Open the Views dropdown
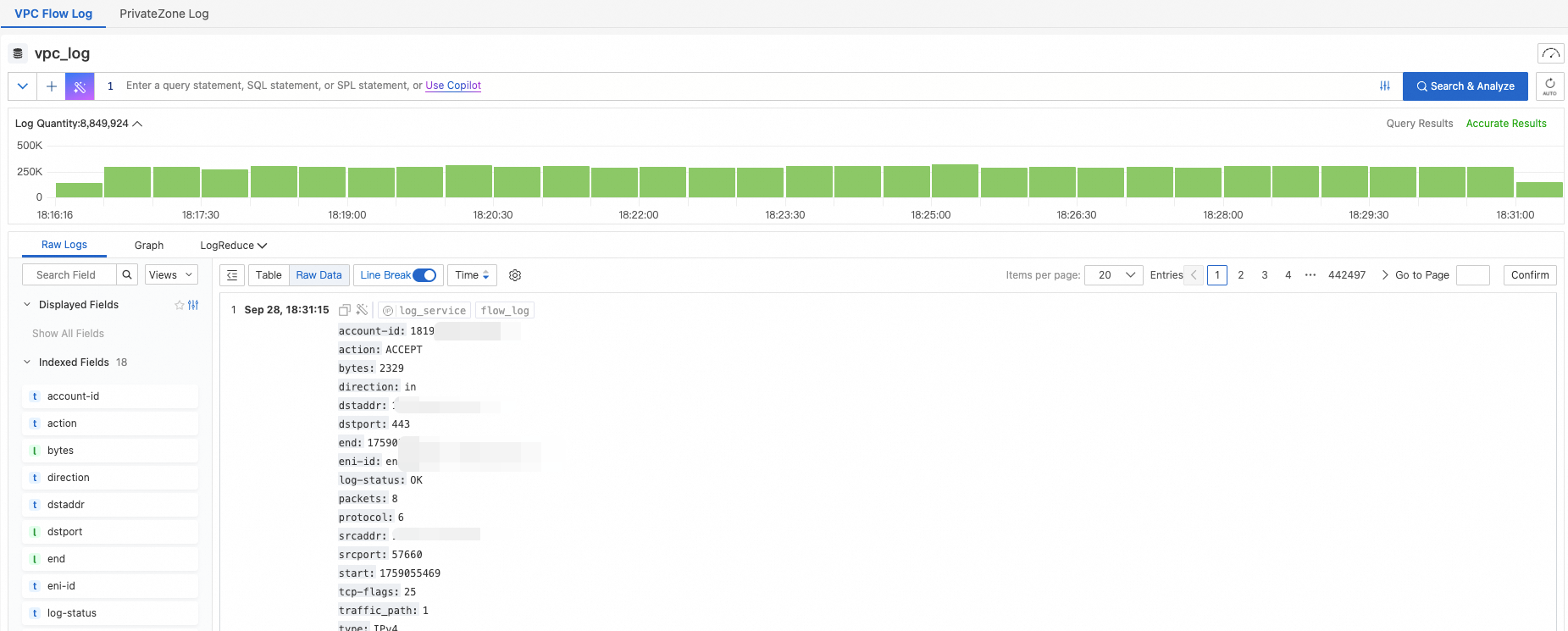1568x631 pixels. click(x=171, y=275)
